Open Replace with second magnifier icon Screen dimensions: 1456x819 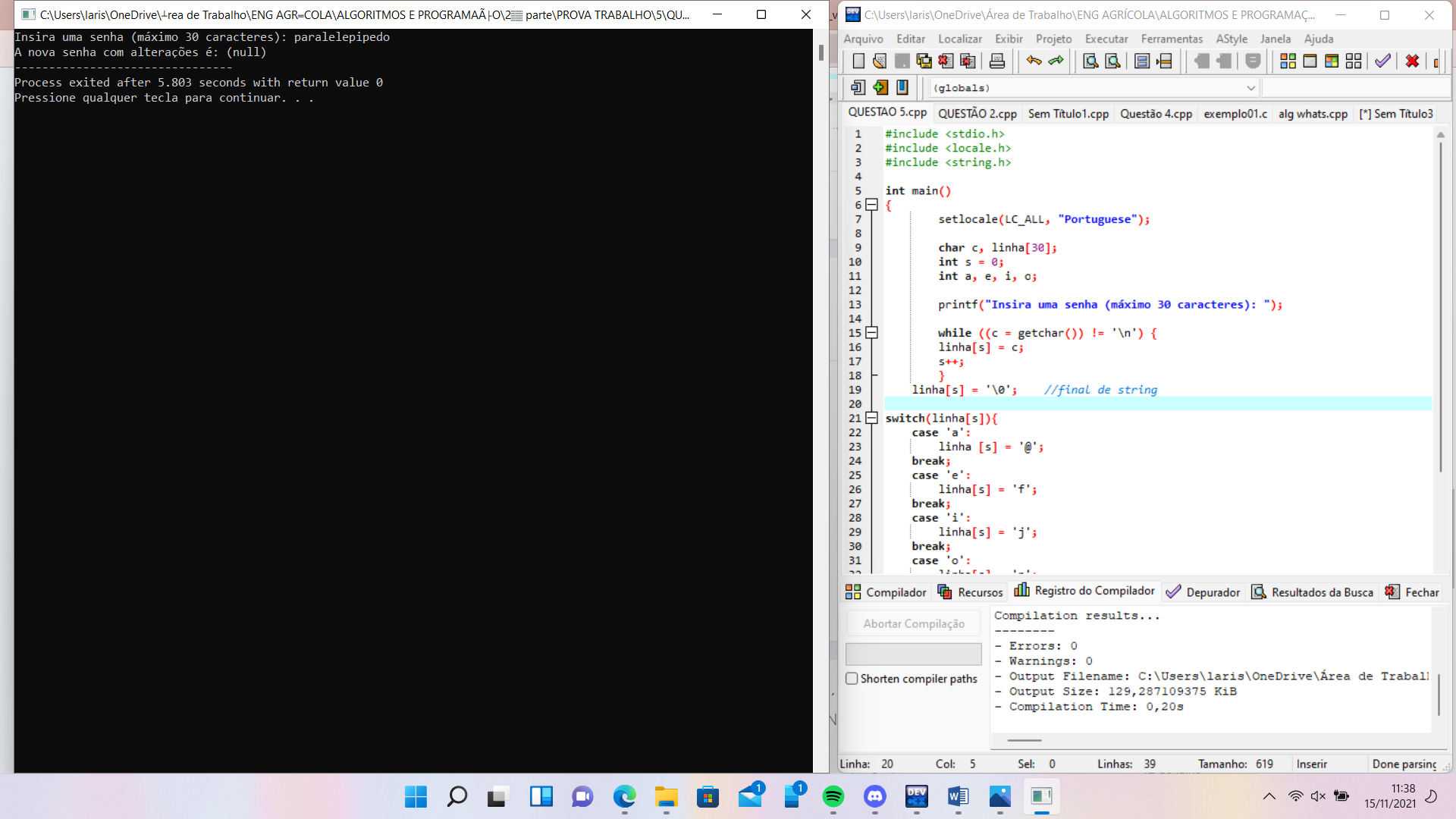coord(1112,61)
